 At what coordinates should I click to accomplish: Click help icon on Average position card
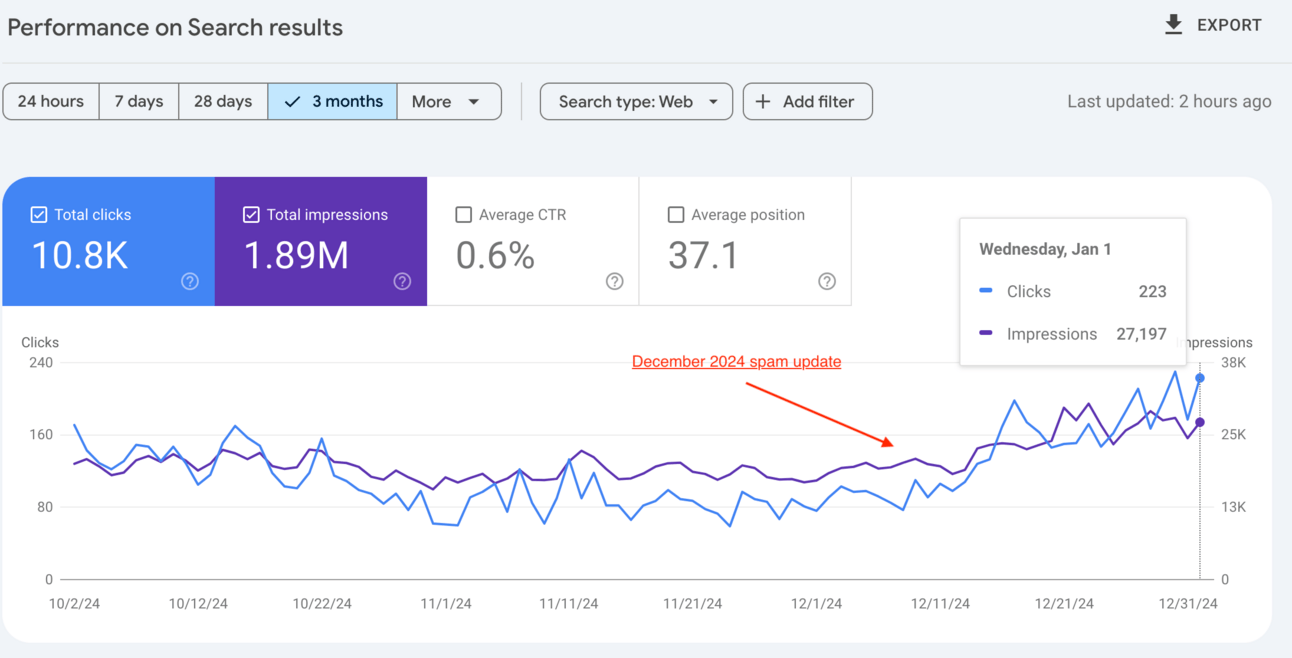click(827, 282)
